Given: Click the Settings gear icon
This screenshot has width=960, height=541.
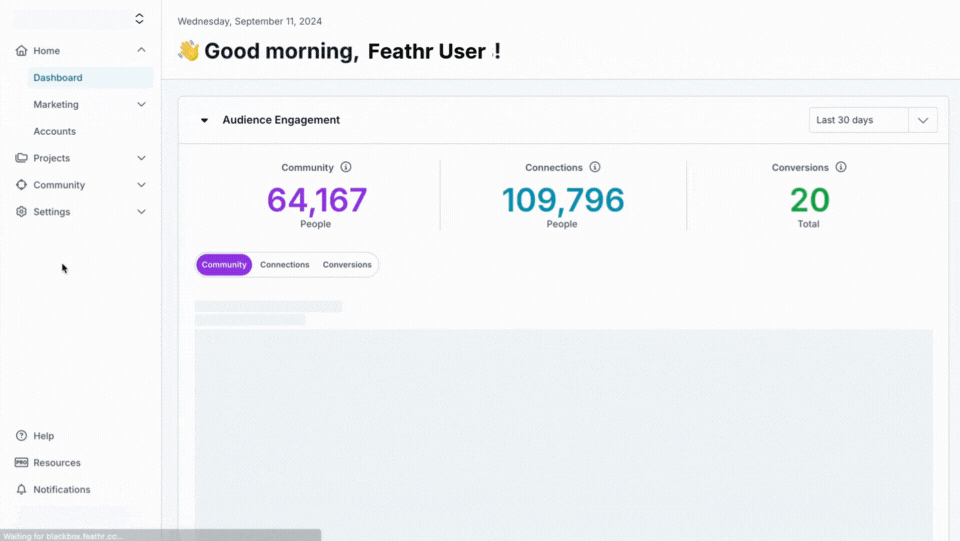Looking at the screenshot, I should [x=22, y=212].
